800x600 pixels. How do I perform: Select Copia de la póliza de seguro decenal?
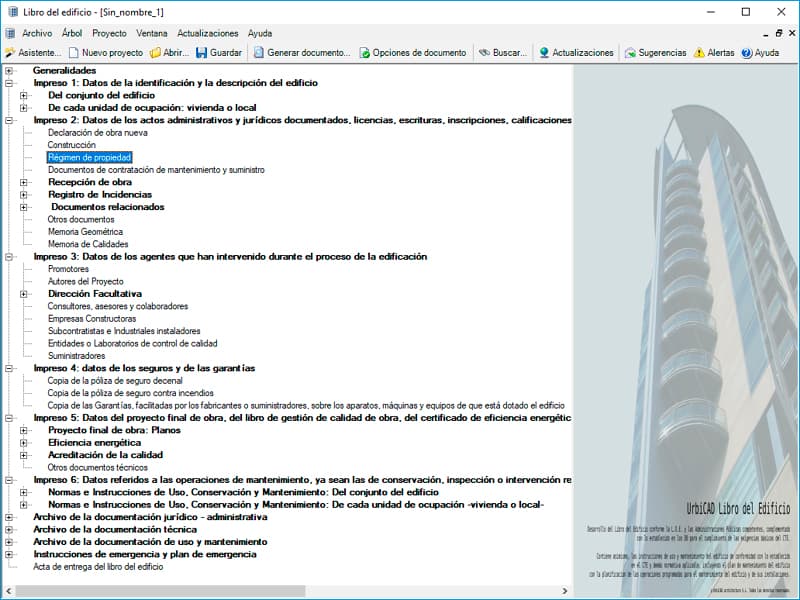pos(115,381)
